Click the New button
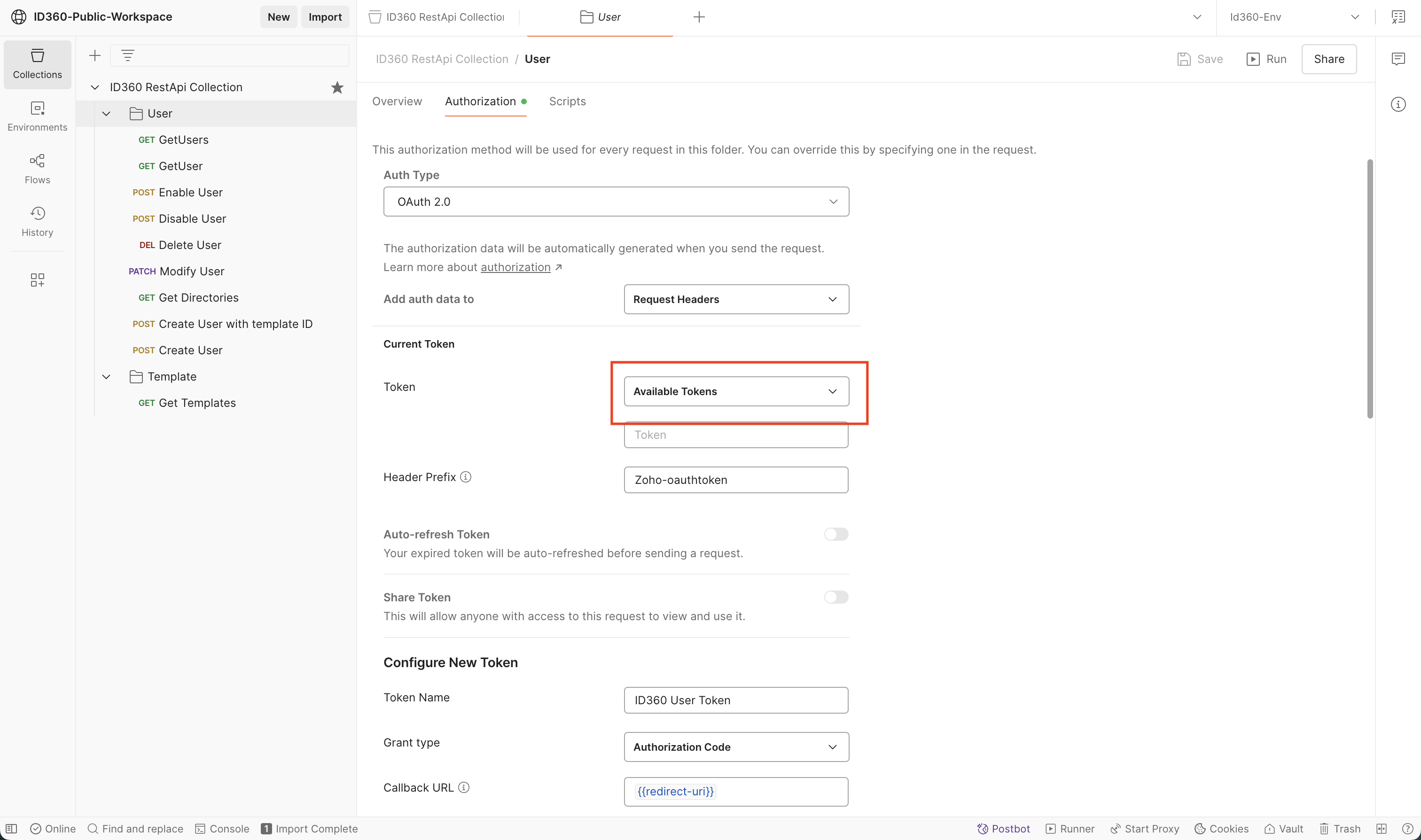Image resolution: width=1421 pixels, height=840 pixels. click(279, 17)
